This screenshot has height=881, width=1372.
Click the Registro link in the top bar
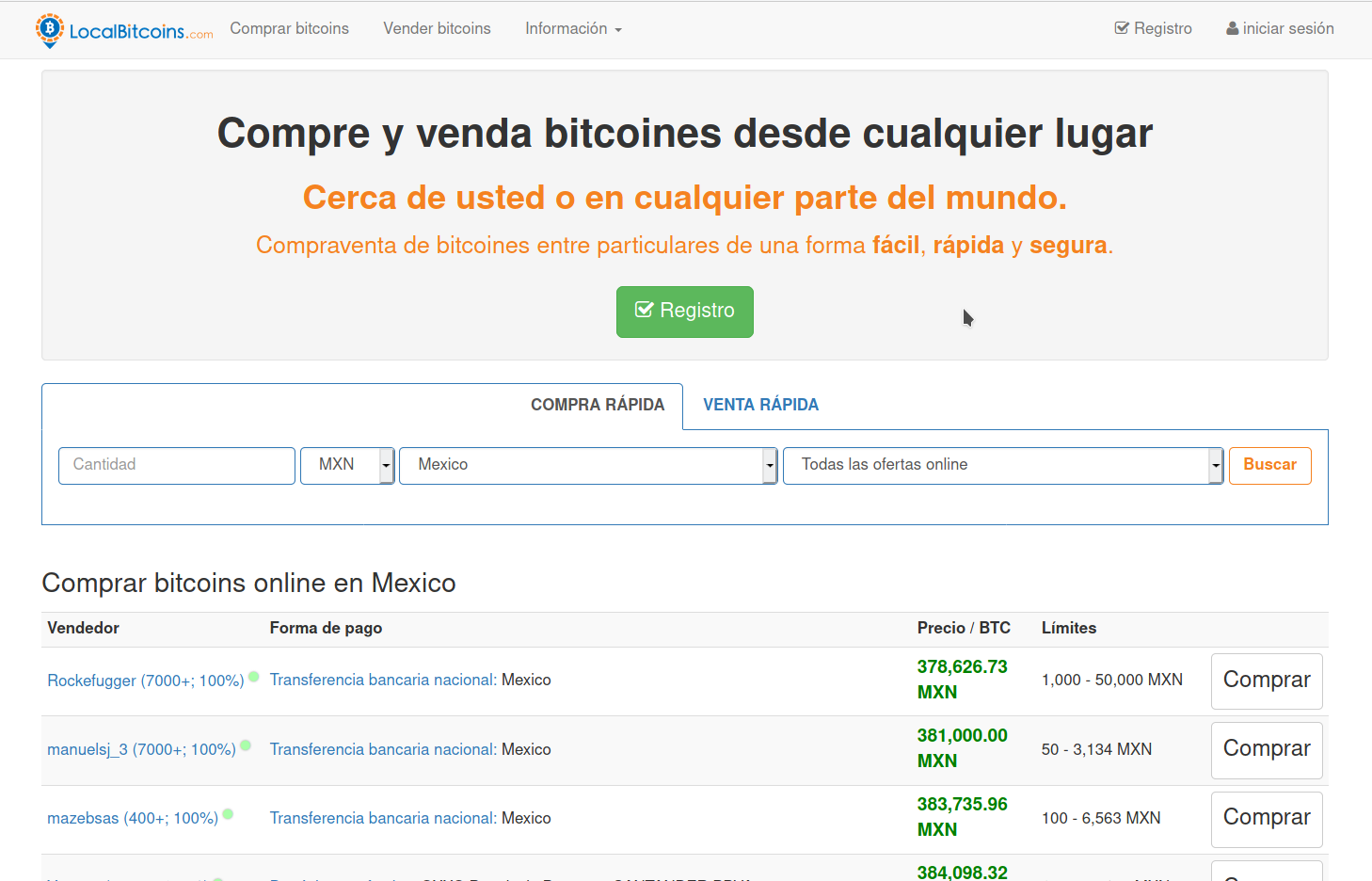pos(1153,29)
